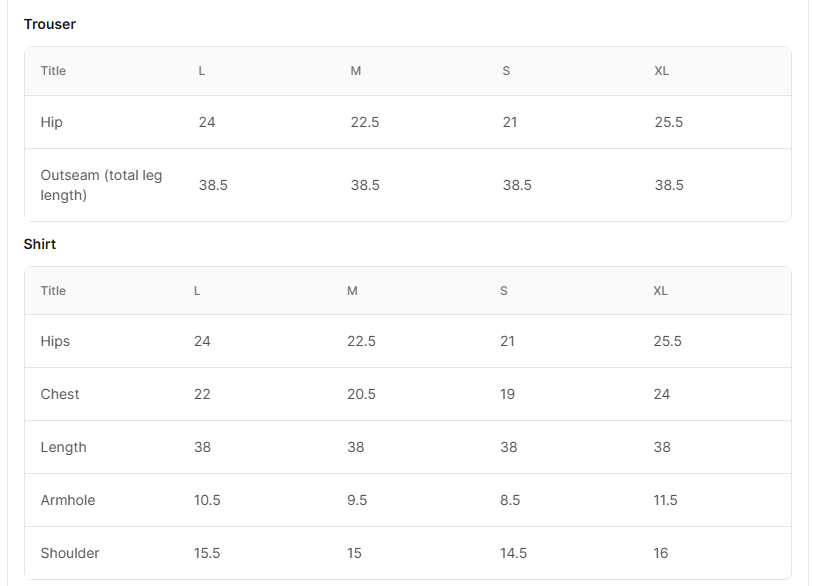Select Outseam value 38.5 under S
The width and height of the screenshot is (814, 586).
(517, 185)
